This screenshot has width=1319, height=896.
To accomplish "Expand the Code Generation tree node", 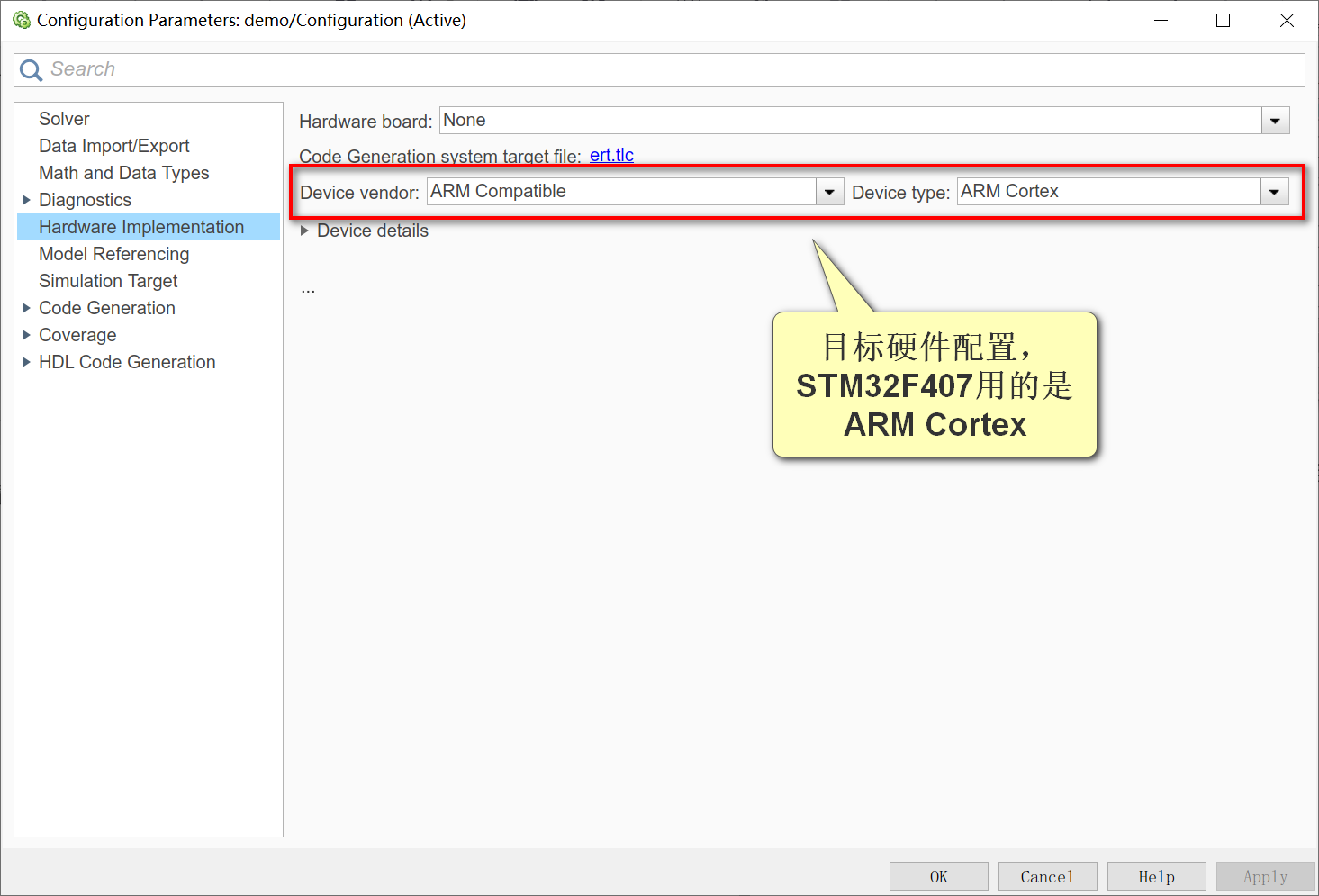I will click(x=26, y=308).
